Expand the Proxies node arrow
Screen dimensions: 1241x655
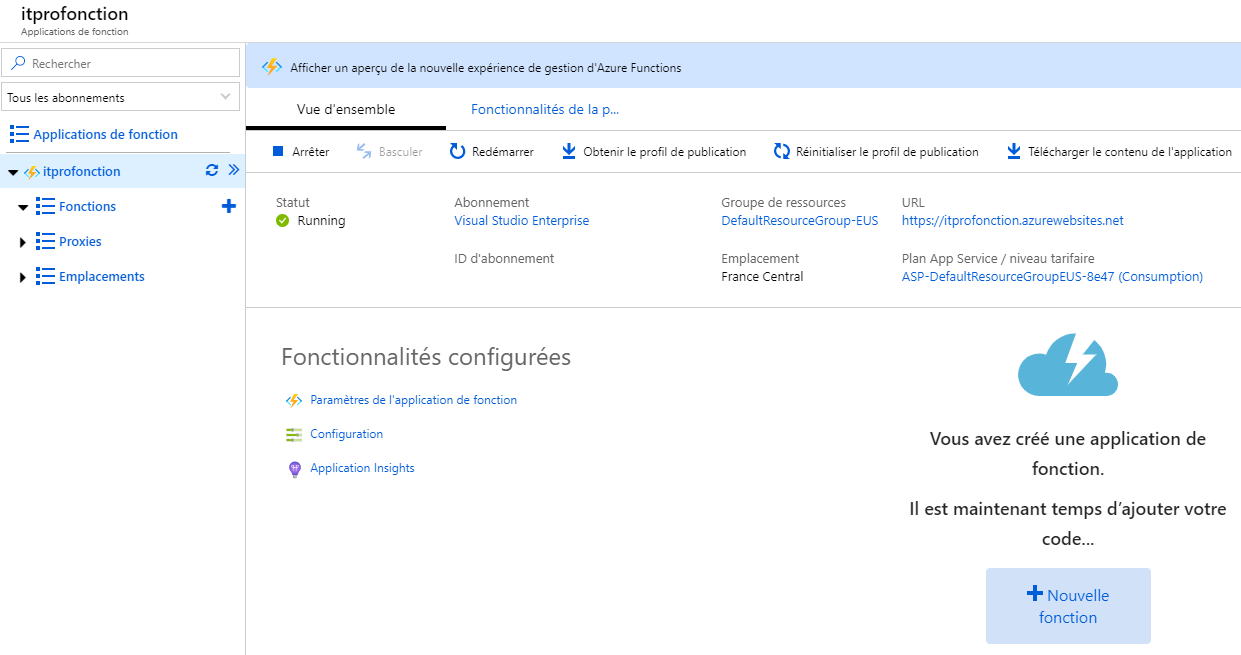click(x=23, y=242)
